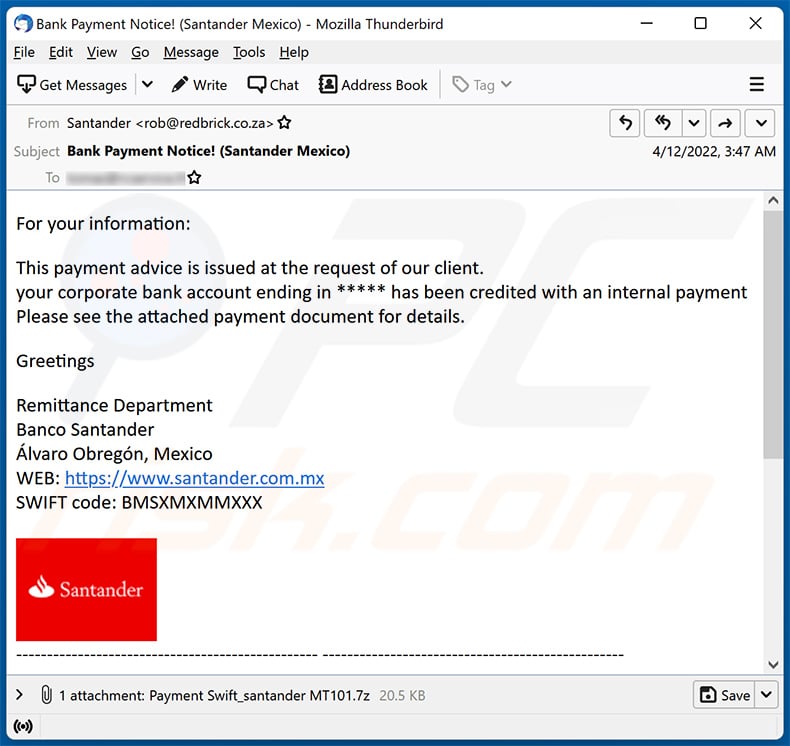The image size is (790, 746).
Task: Star the sender rob@redbrick.co.za
Action: (x=284, y=122)
